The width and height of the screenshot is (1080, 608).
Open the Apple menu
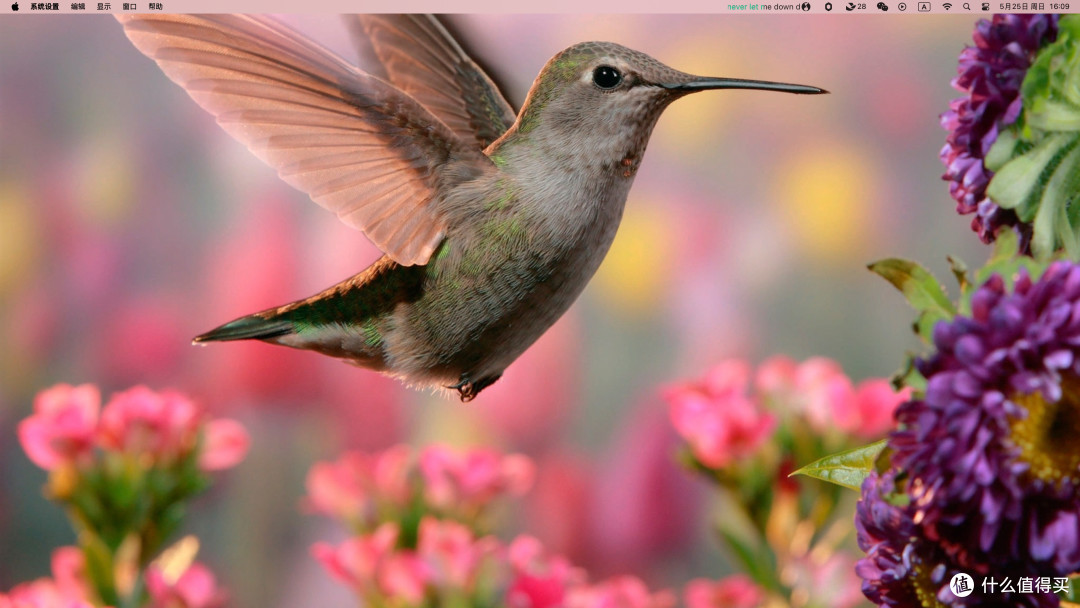click(x=15, y=6)
